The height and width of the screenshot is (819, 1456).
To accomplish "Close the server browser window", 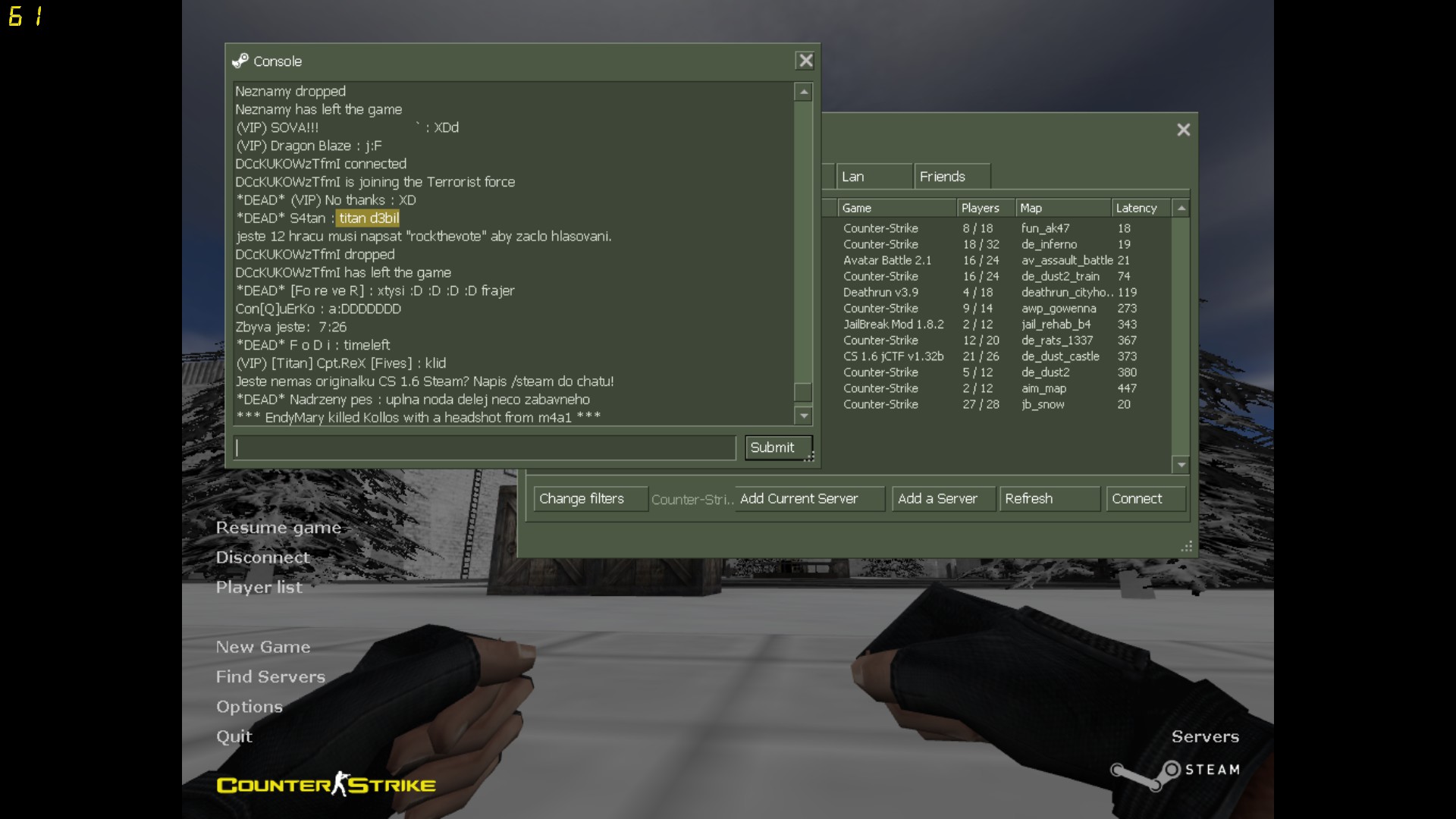I will point(1183,130).
